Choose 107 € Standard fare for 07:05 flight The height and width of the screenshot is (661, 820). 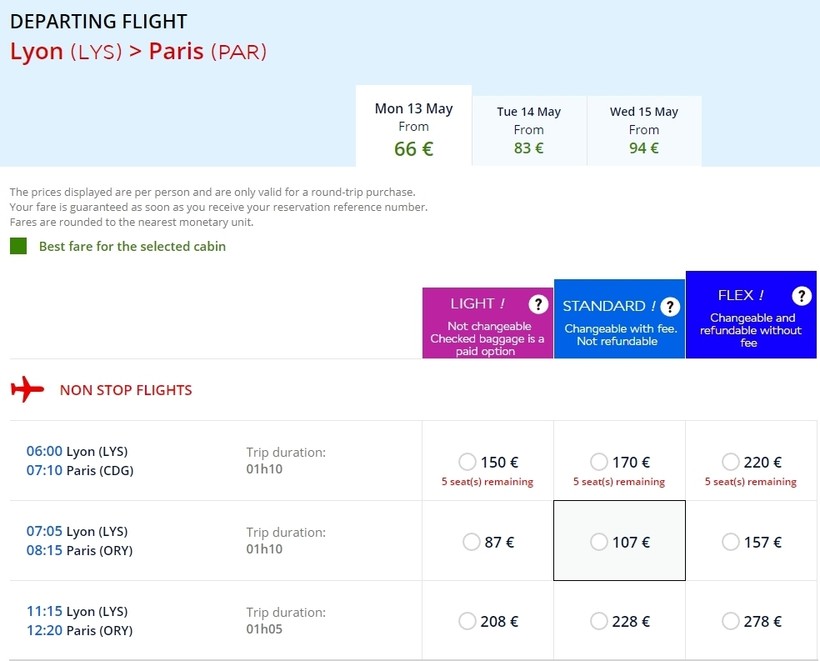[x=599, y=542]
